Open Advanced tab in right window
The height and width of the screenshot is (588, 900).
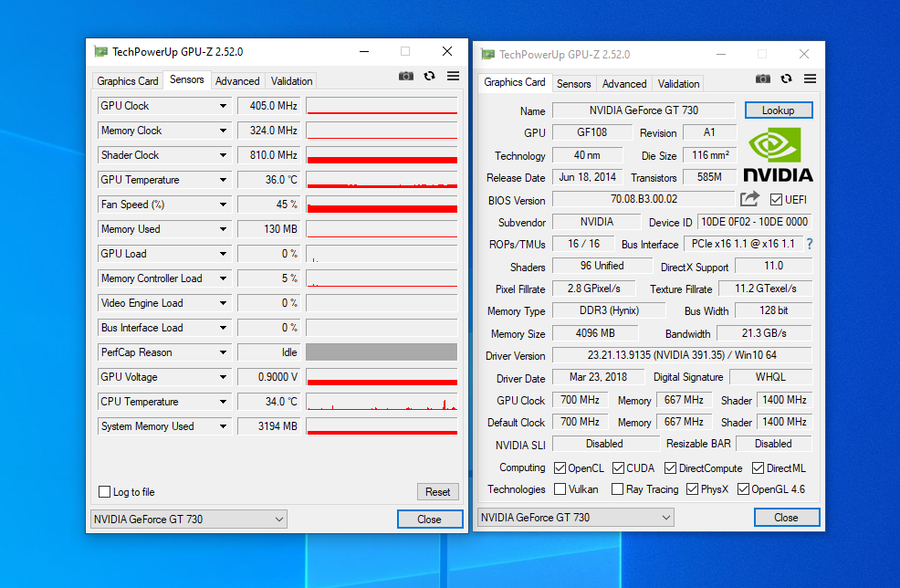pyautogui.click(x=624, y=84)
